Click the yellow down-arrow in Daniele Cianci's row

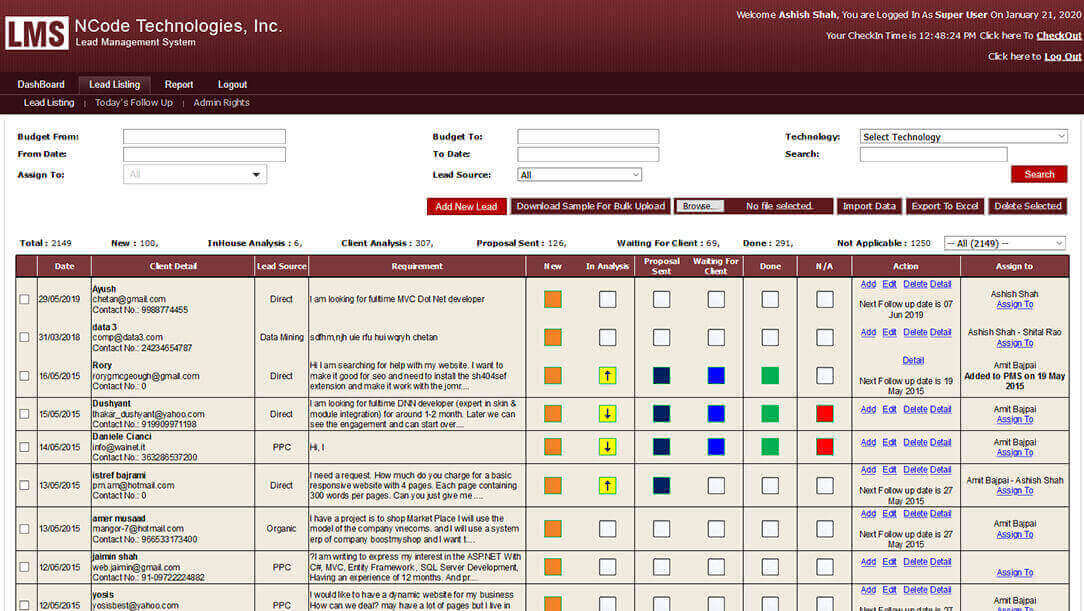(607, 447)
